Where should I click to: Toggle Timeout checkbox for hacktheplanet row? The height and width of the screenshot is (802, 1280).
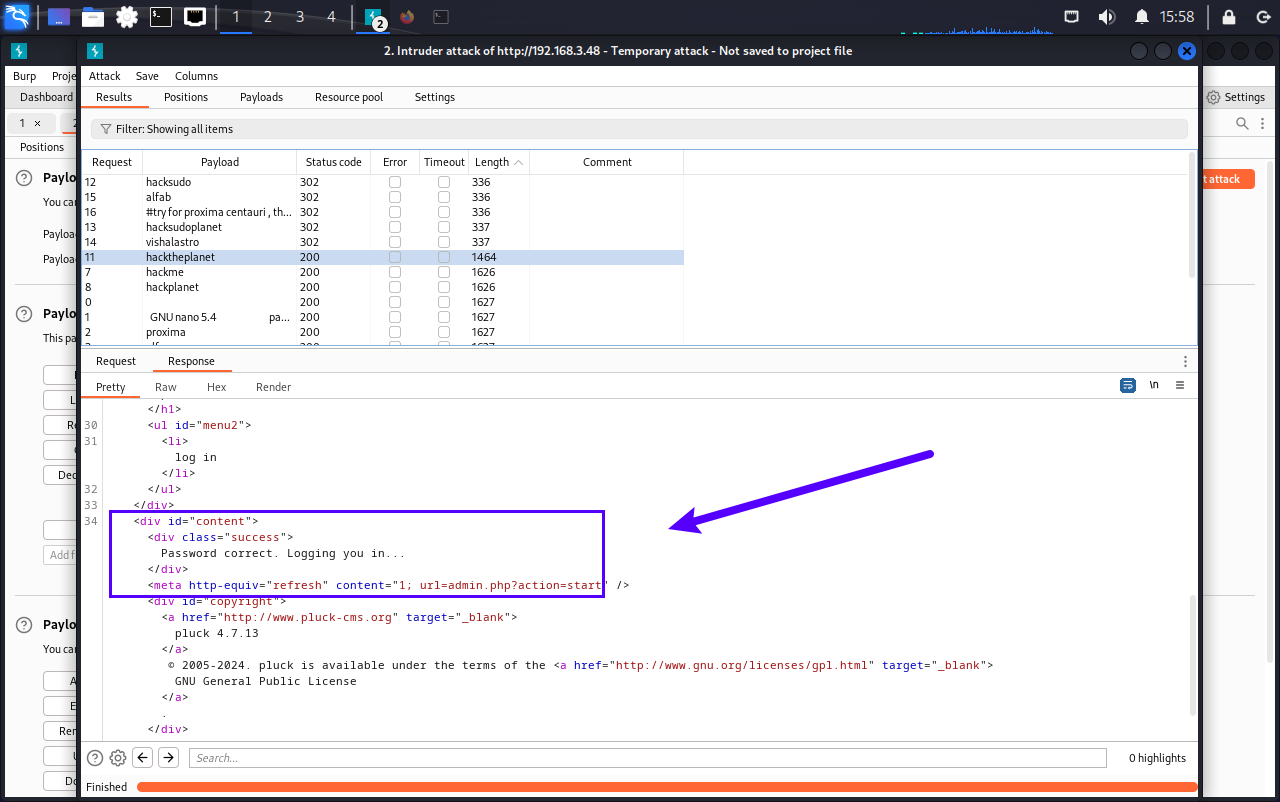pos(444,257)
